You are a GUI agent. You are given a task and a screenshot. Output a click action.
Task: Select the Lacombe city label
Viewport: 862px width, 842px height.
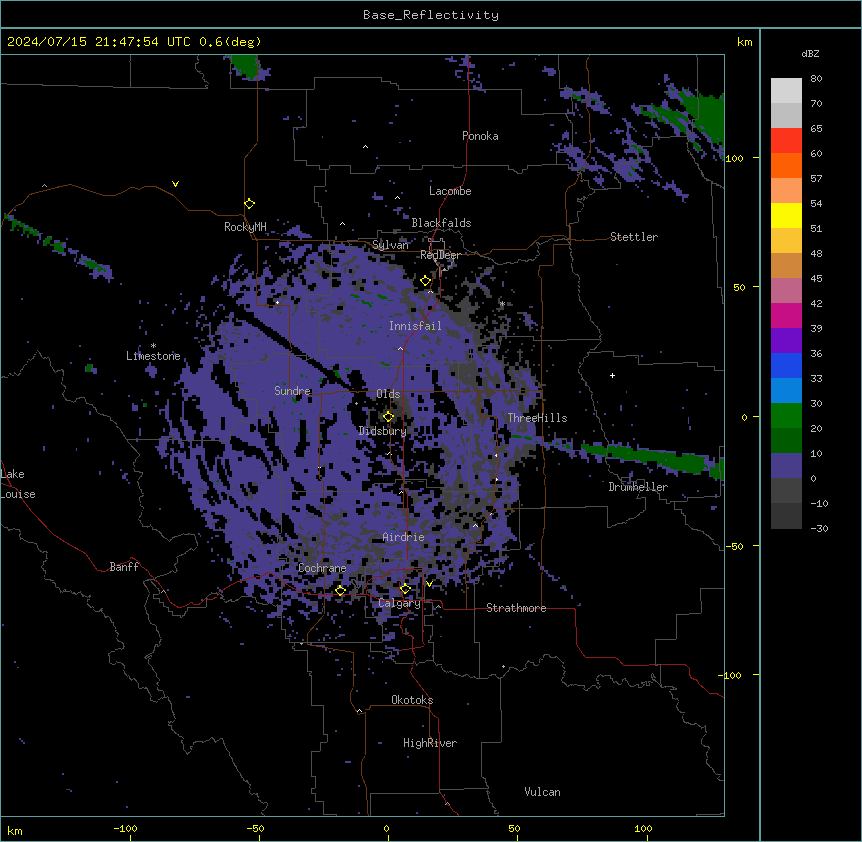point(450,191)
